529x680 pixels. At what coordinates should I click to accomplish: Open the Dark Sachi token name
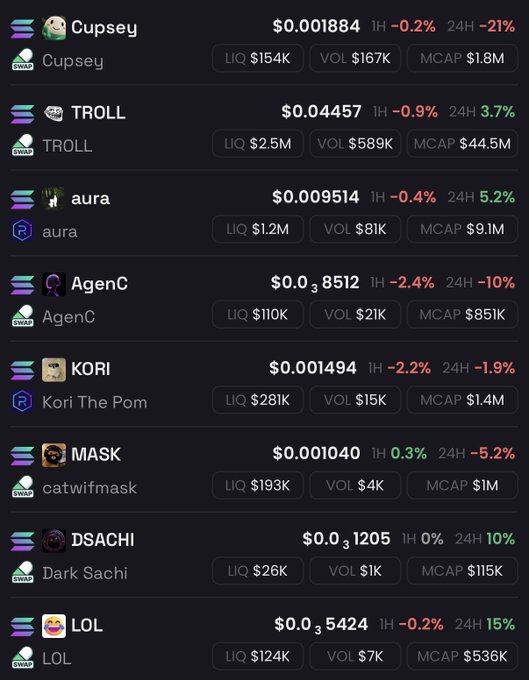coord(85,573)
